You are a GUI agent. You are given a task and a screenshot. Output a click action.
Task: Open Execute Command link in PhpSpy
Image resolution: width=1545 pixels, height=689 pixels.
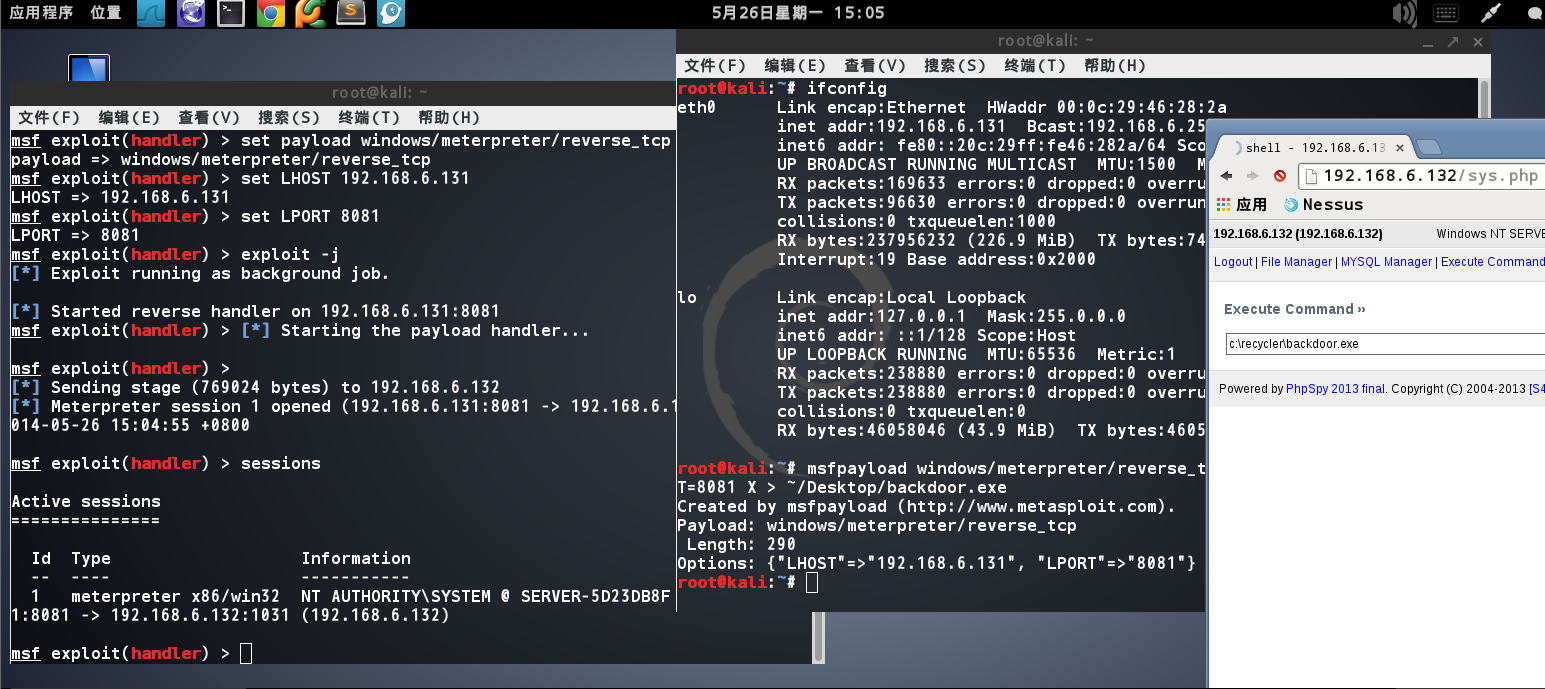tap(1493, 262)
